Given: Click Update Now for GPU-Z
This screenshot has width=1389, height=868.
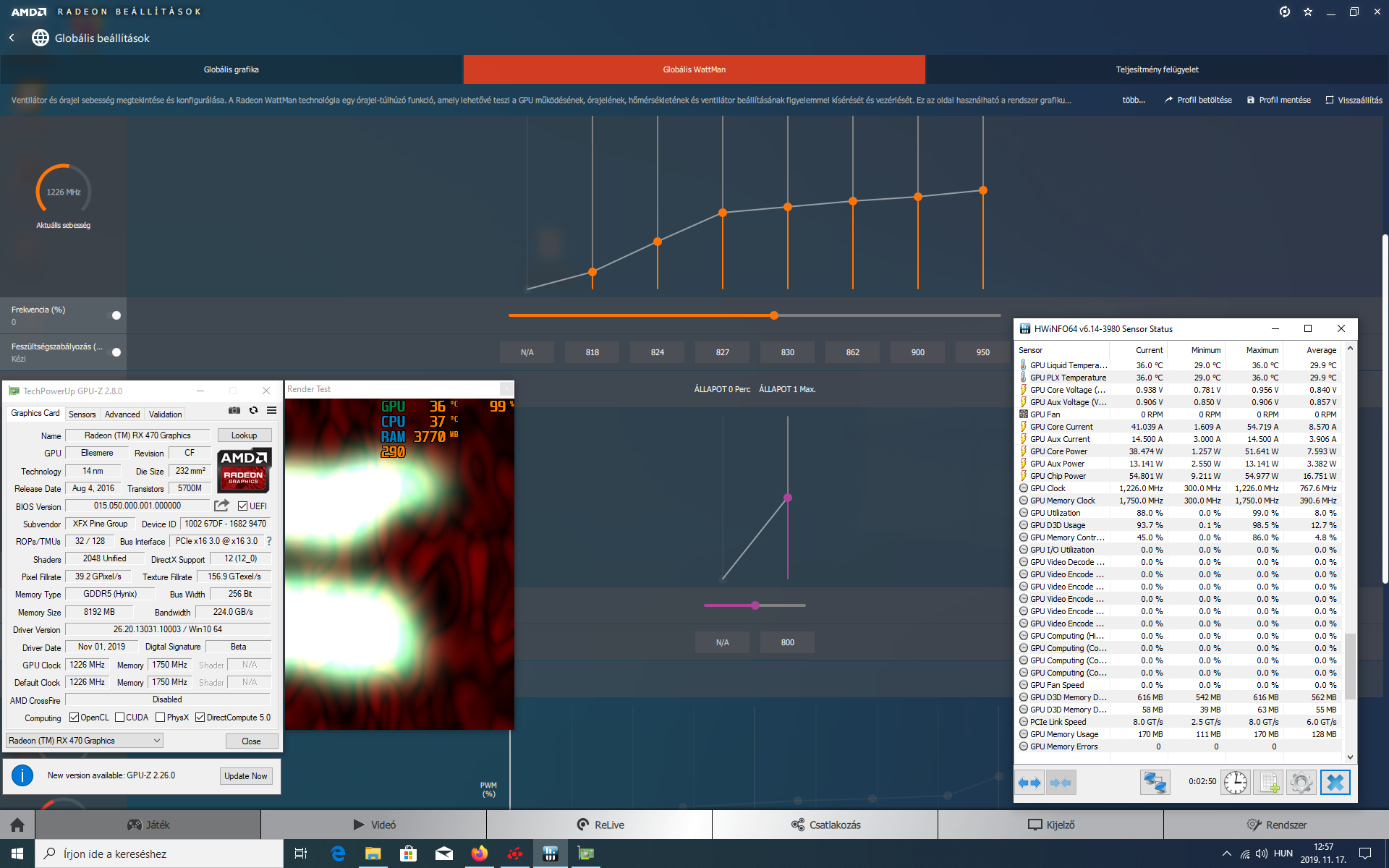Looking at the screenshot, I should point(246,776).
